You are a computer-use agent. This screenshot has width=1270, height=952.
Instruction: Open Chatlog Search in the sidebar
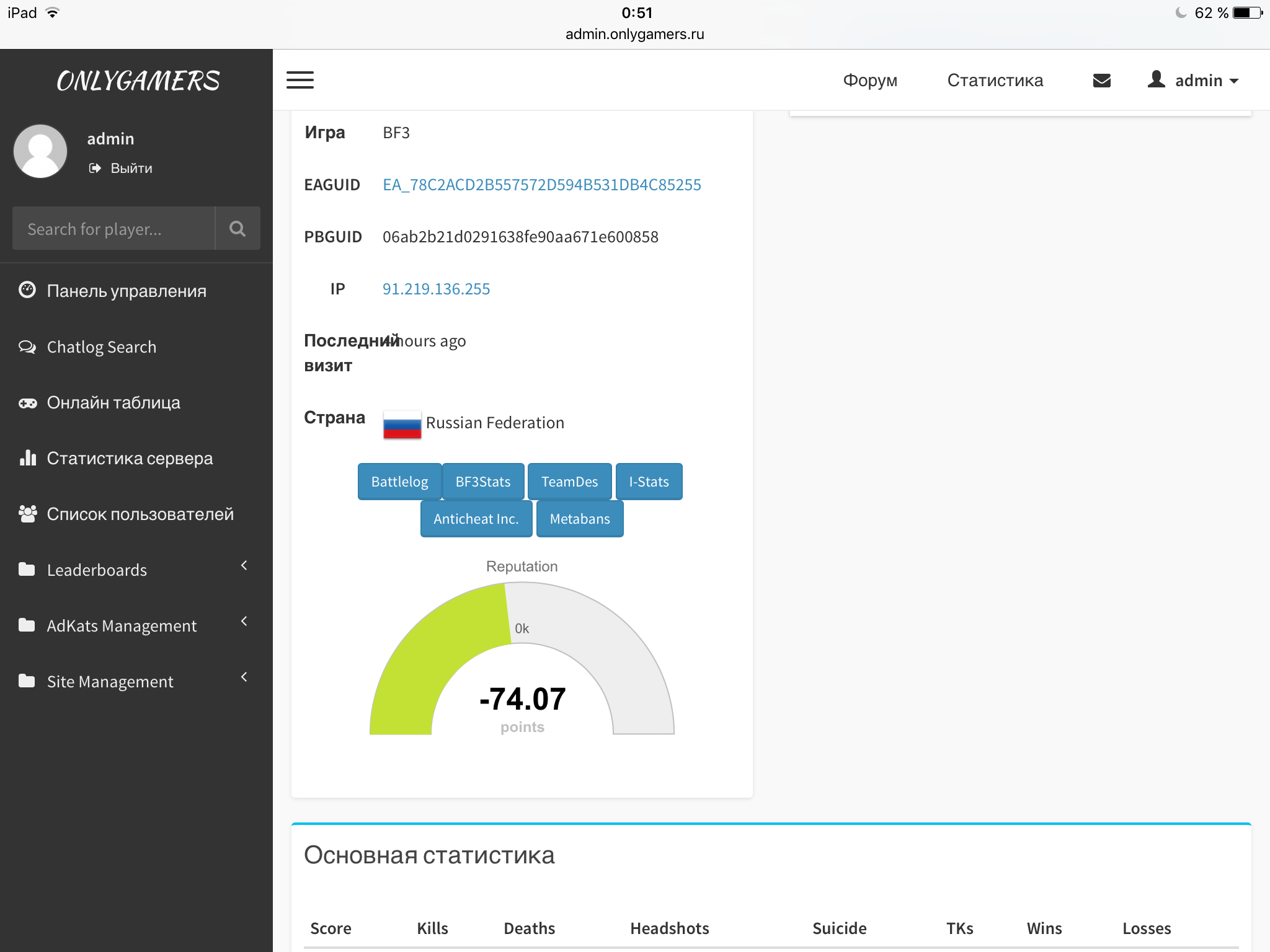click(102, 347)
